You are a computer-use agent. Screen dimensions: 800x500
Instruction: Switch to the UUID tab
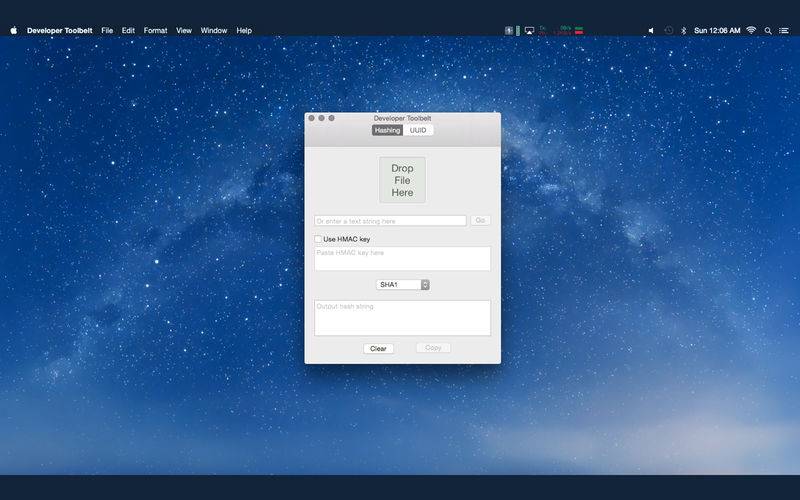[x=418, y=131]
